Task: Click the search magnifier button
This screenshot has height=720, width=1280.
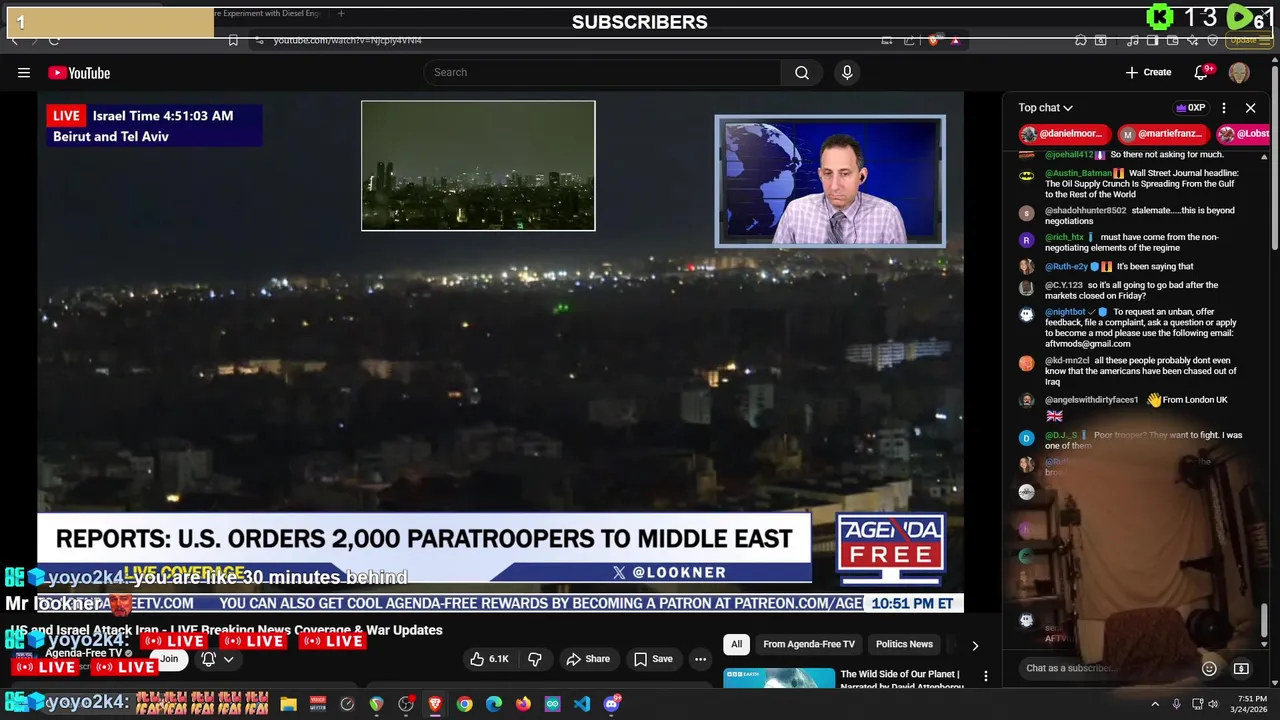Action: tap(802, 72)
